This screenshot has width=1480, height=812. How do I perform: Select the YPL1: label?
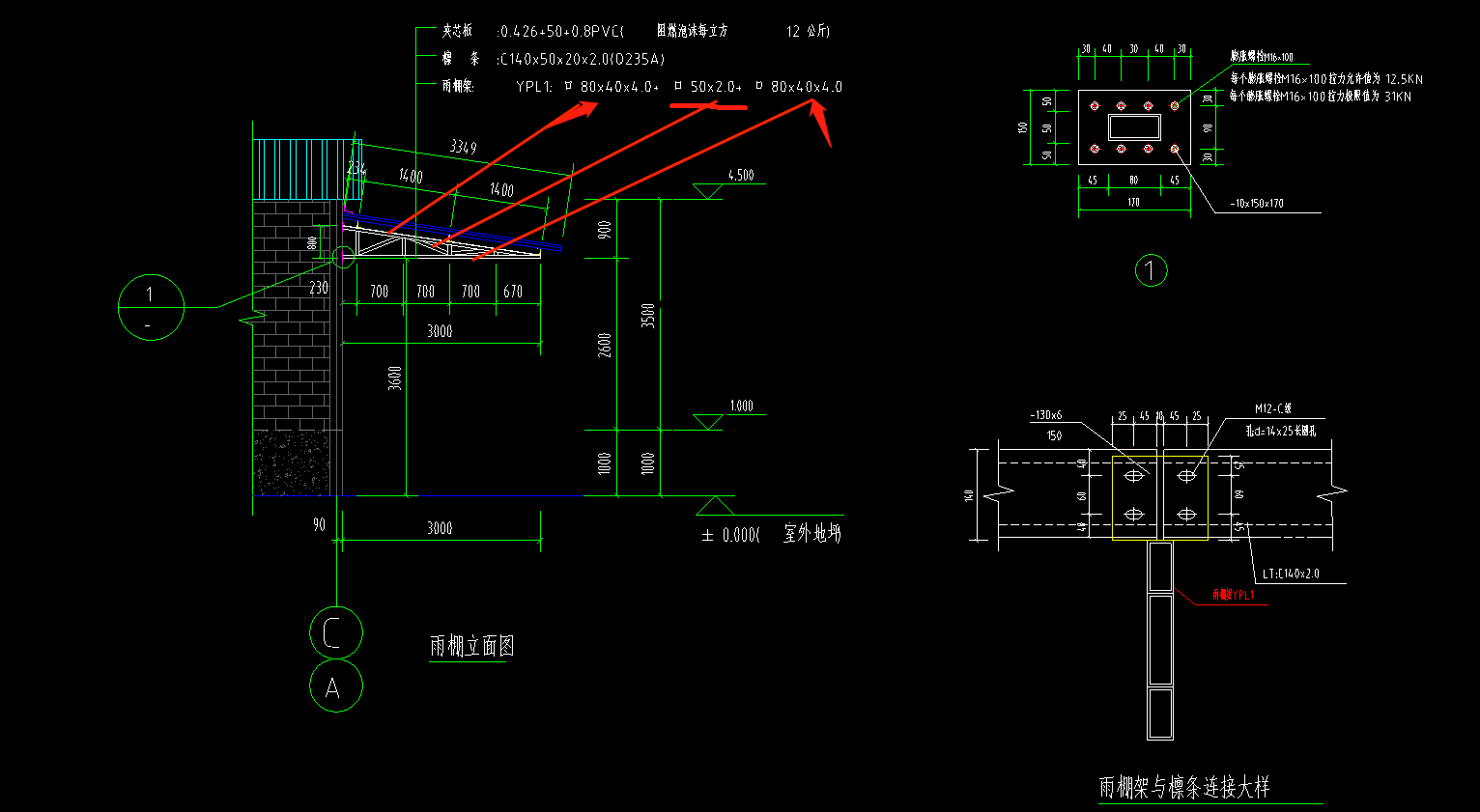(x=534, y=86)
